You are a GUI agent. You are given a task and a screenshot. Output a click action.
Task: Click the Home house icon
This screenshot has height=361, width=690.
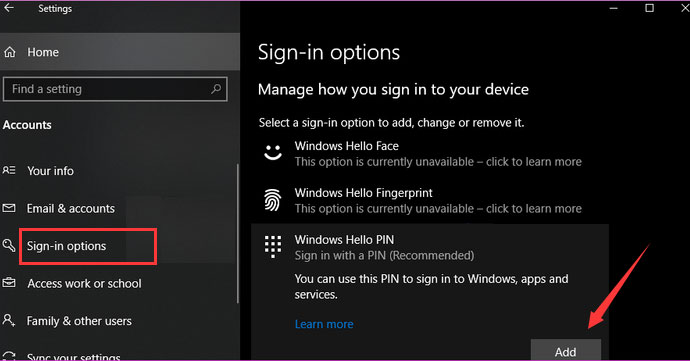10,52
